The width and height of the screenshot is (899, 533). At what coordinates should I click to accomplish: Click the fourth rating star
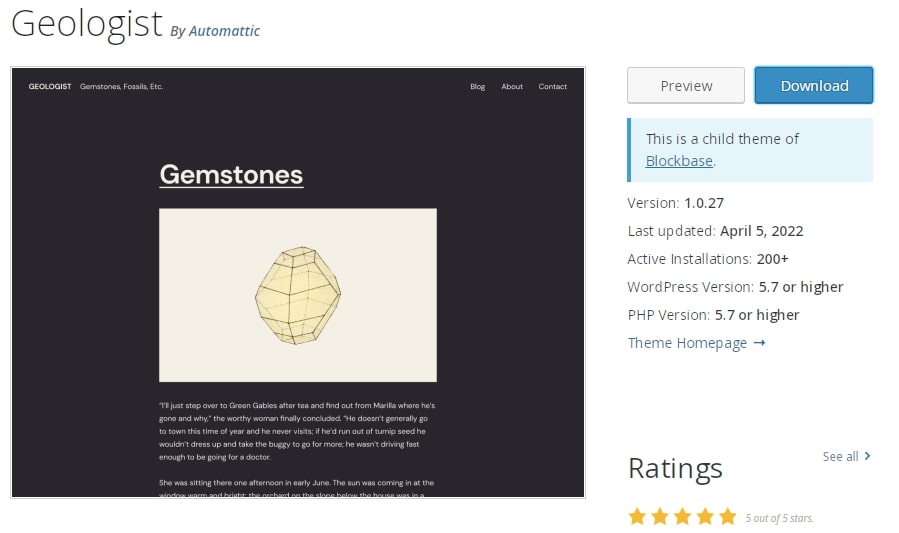704,517
